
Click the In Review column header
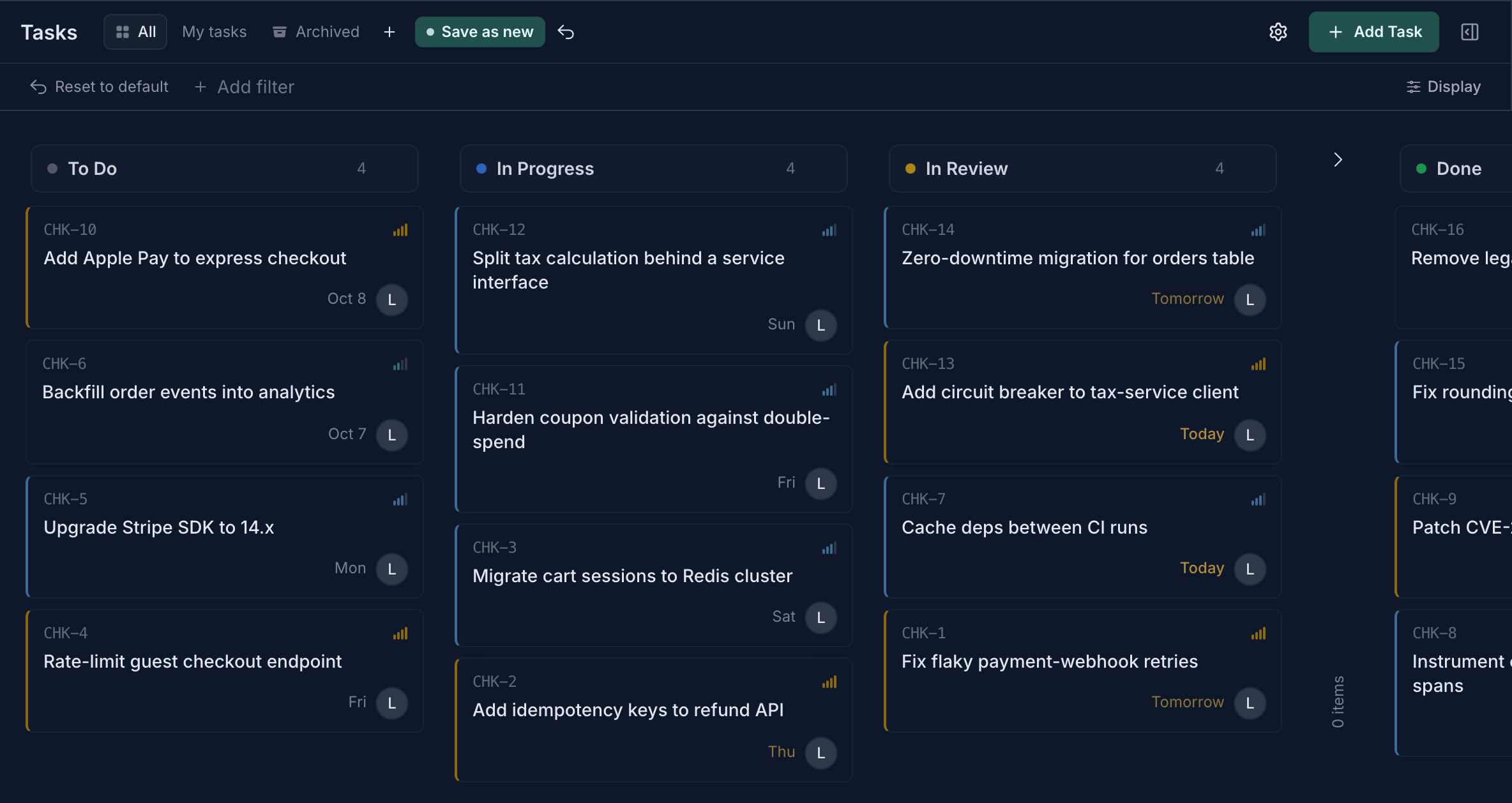click(1083, 169)
